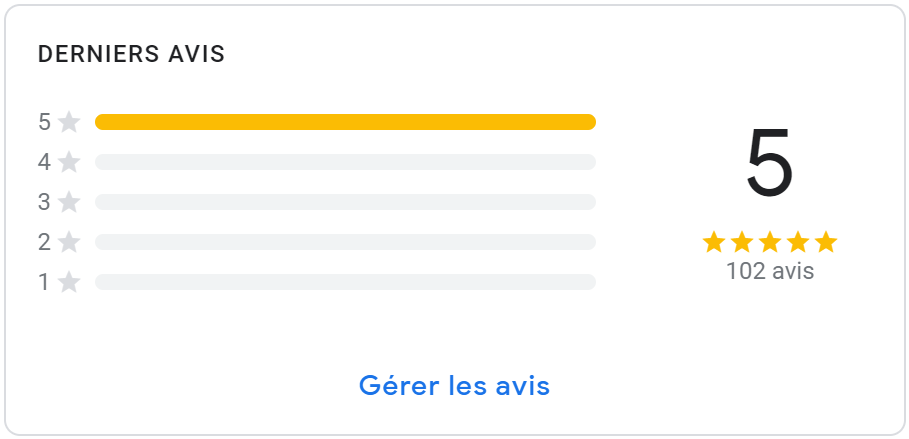Click the DERNIERS AVIS heading
The height and width of the screenshot is (439, 909).
(x=131, y=54)
